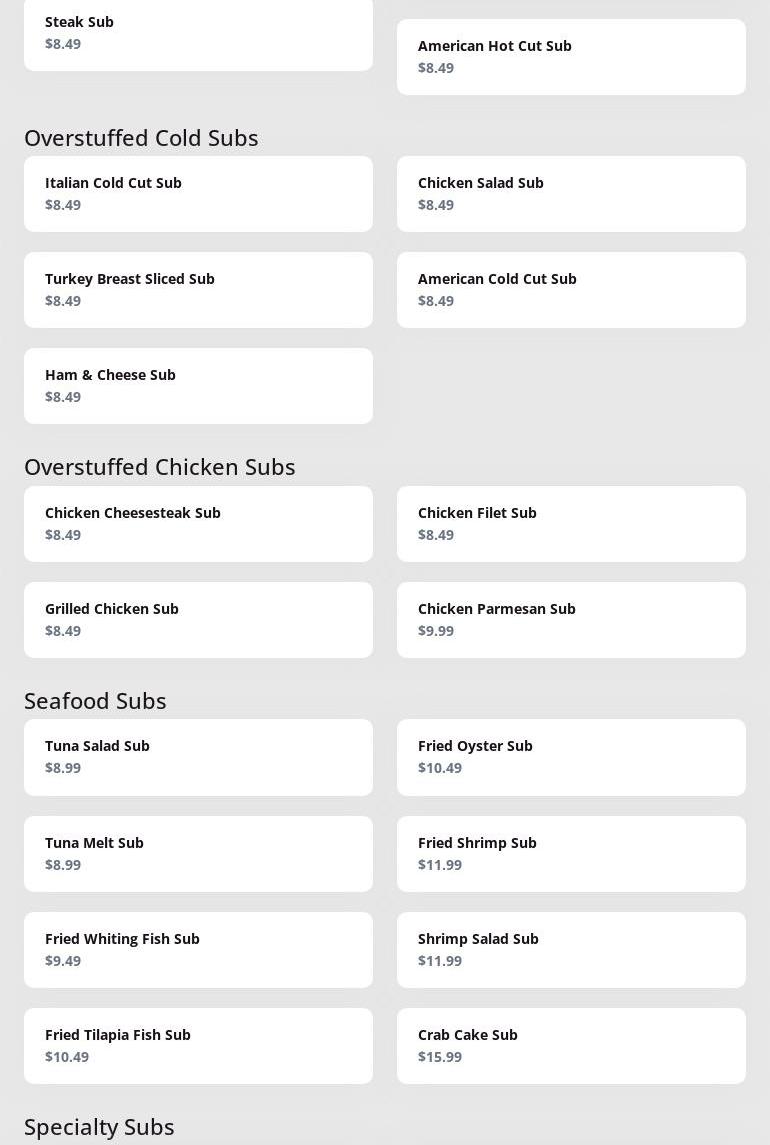Select the Fried Oyster Sub

tap(571, 757)
